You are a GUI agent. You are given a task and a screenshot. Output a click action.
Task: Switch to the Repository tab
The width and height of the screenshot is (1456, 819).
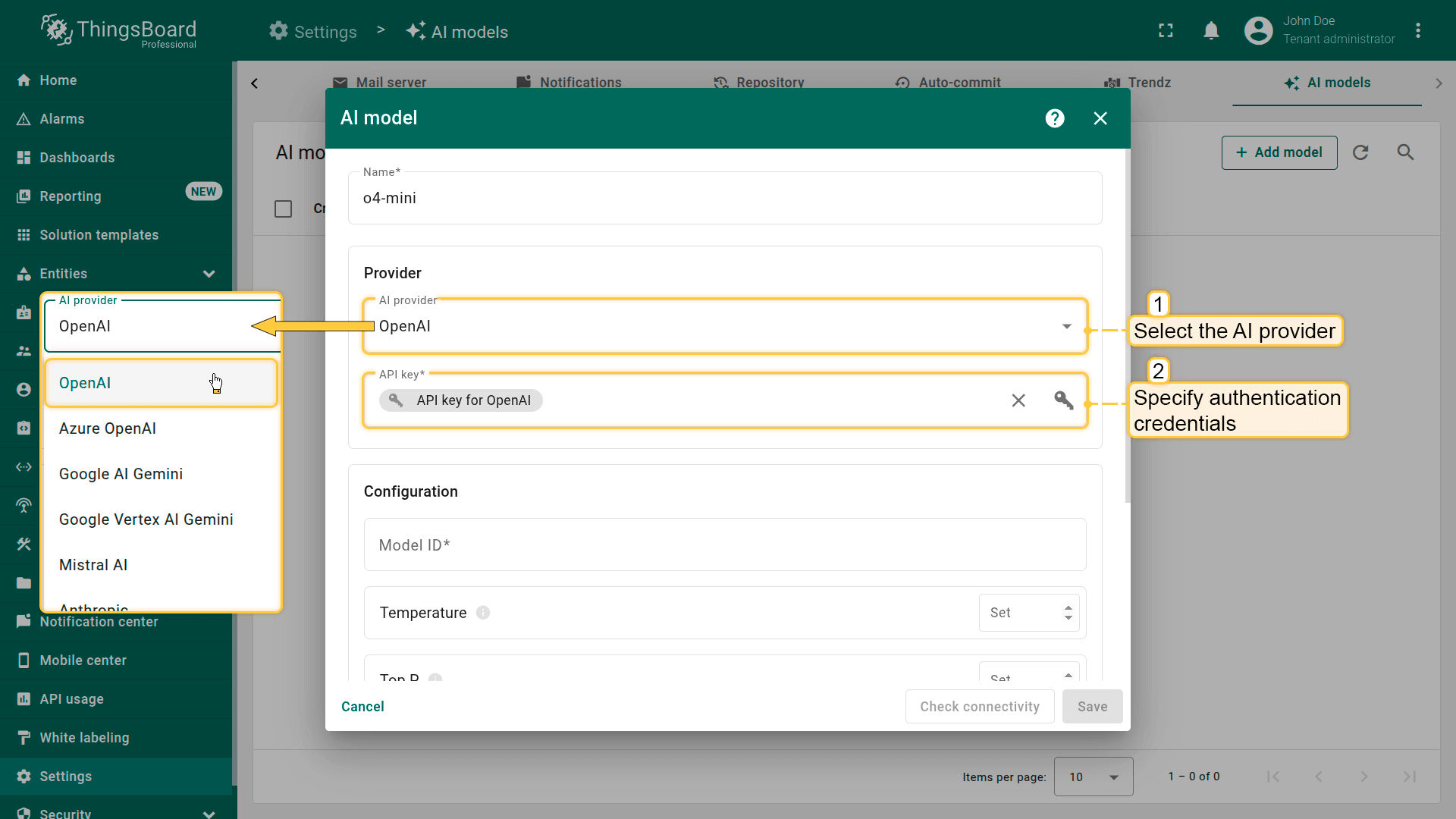[758, 82]
